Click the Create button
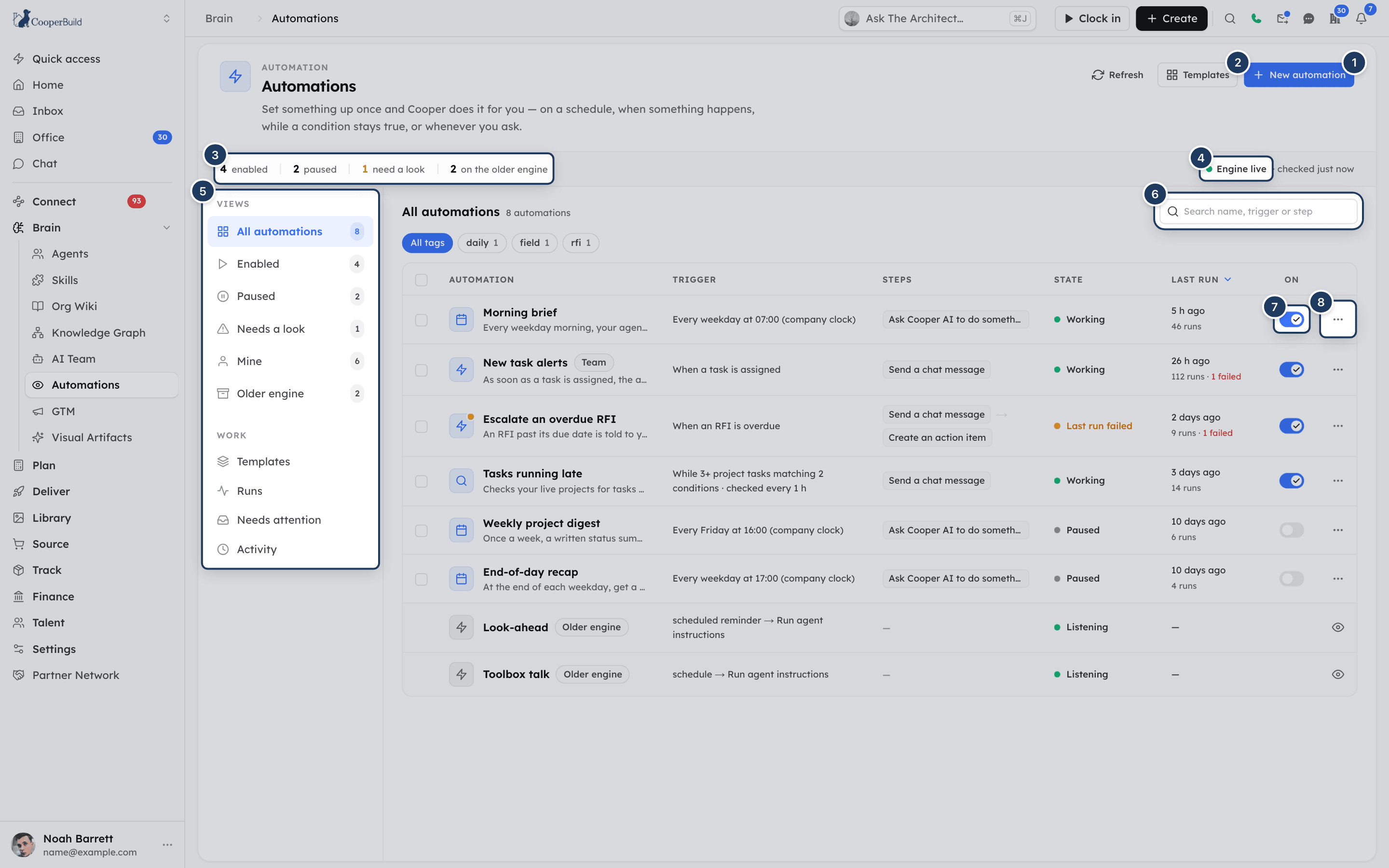 pyautogui.click(x=1171, y=18)
